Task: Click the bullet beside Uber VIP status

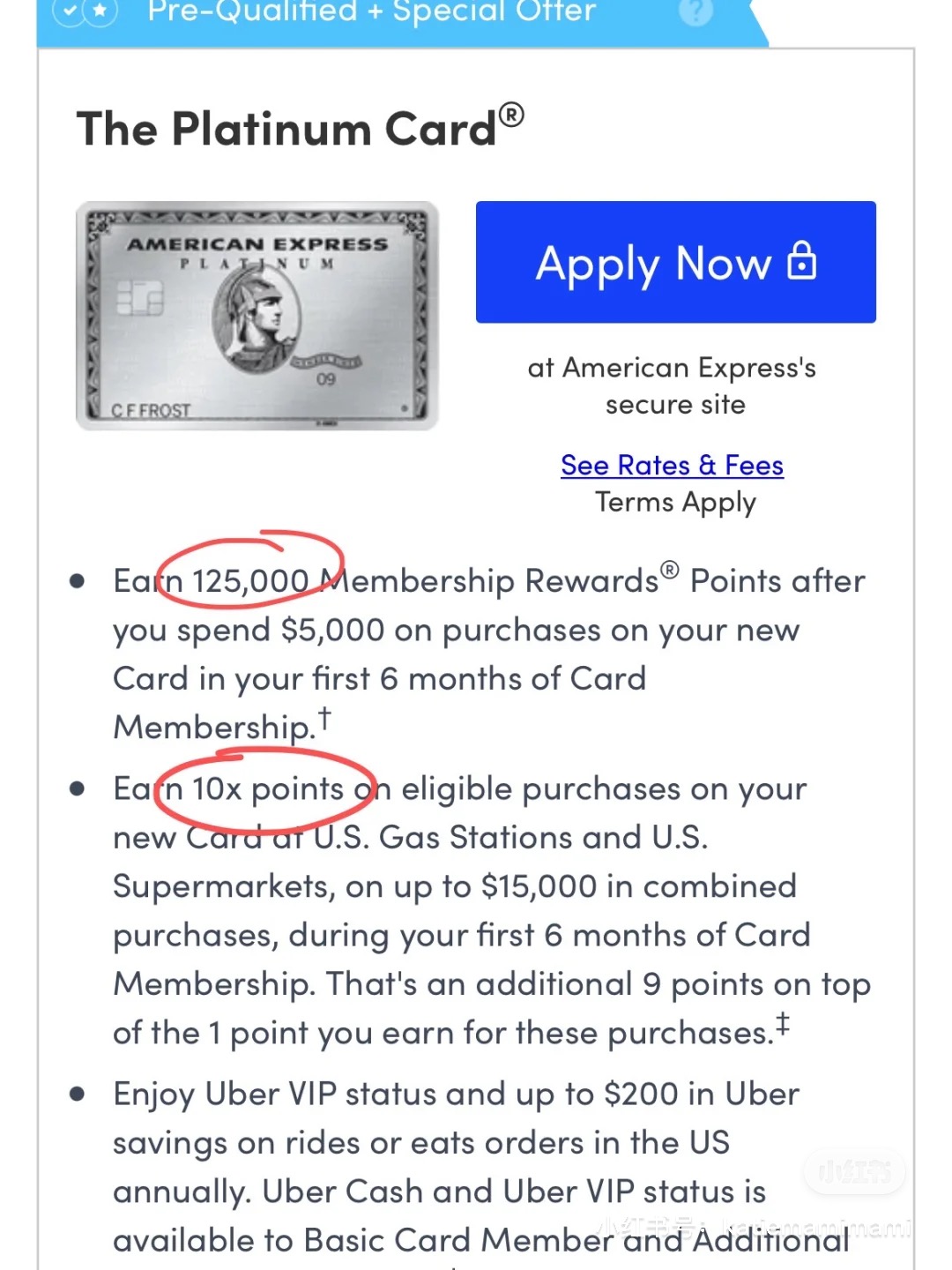Action: (x=78, y=1094)
